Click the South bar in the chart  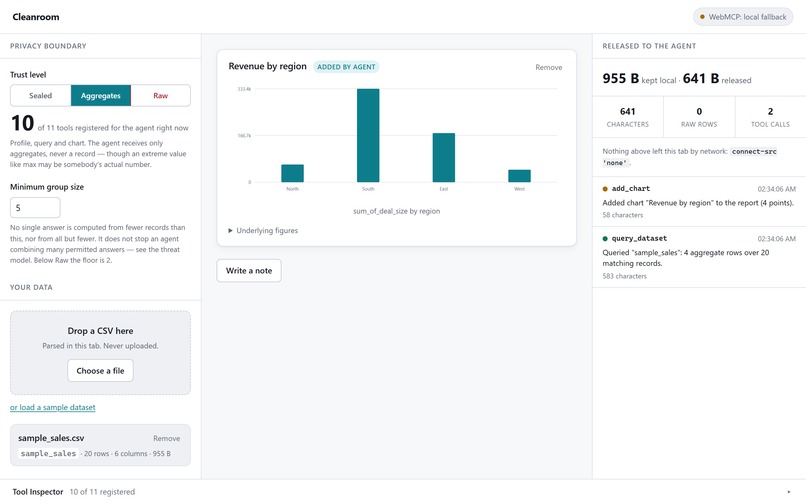[368, 135]
